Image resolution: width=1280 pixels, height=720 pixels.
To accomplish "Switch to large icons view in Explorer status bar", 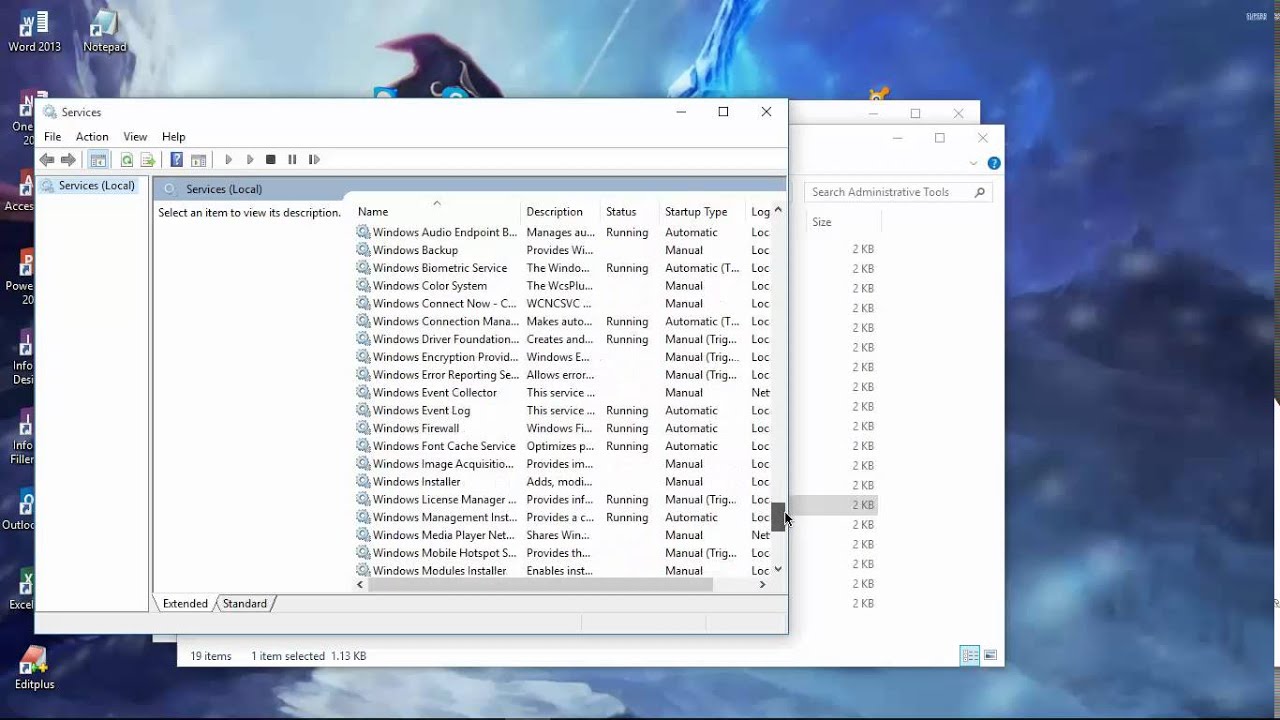I will tap(990, 656).
